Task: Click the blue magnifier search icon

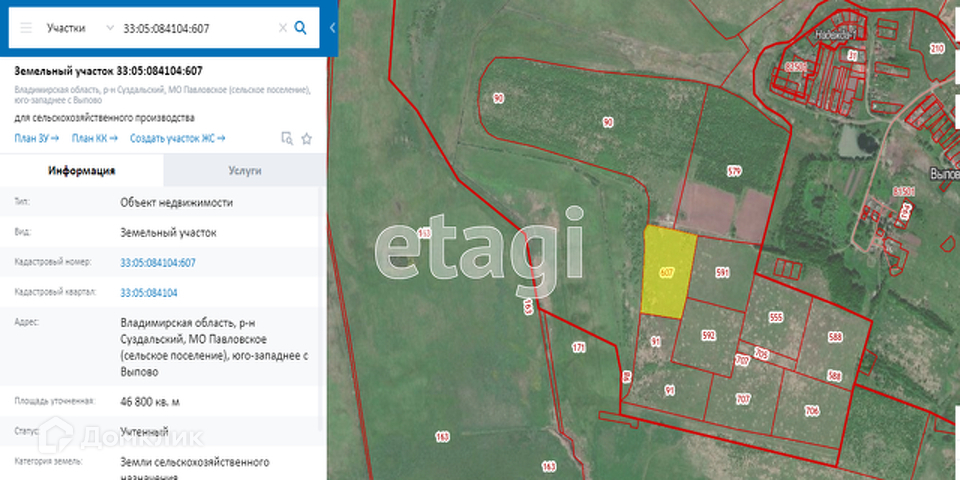Action: [301, 28]
